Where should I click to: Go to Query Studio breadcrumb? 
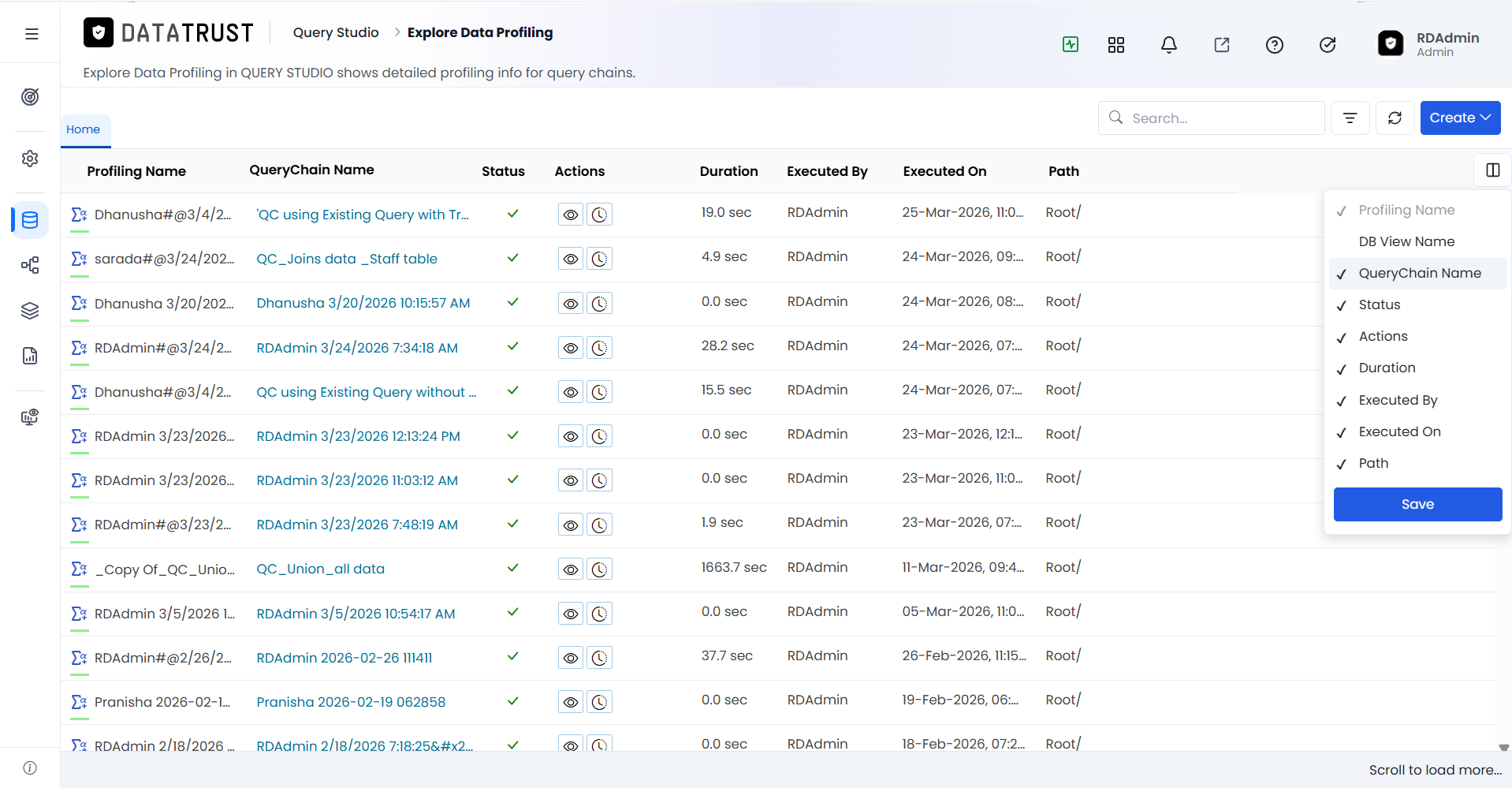(336, 32)
